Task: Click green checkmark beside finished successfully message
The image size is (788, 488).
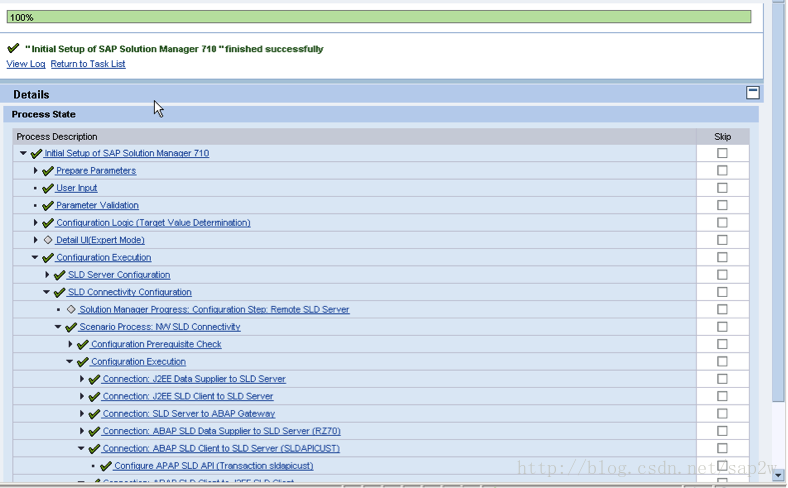Action: [x=13, y=48]
